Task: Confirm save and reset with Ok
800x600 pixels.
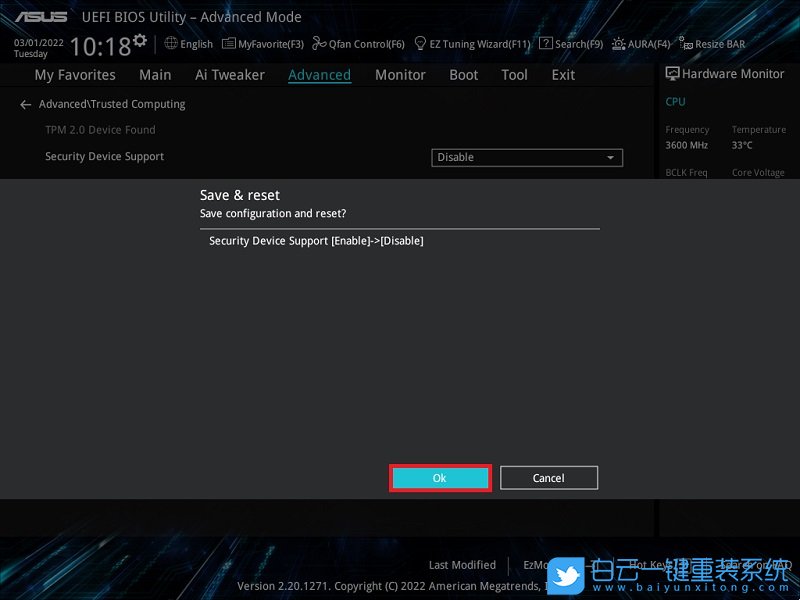Action: pos(440,478)
